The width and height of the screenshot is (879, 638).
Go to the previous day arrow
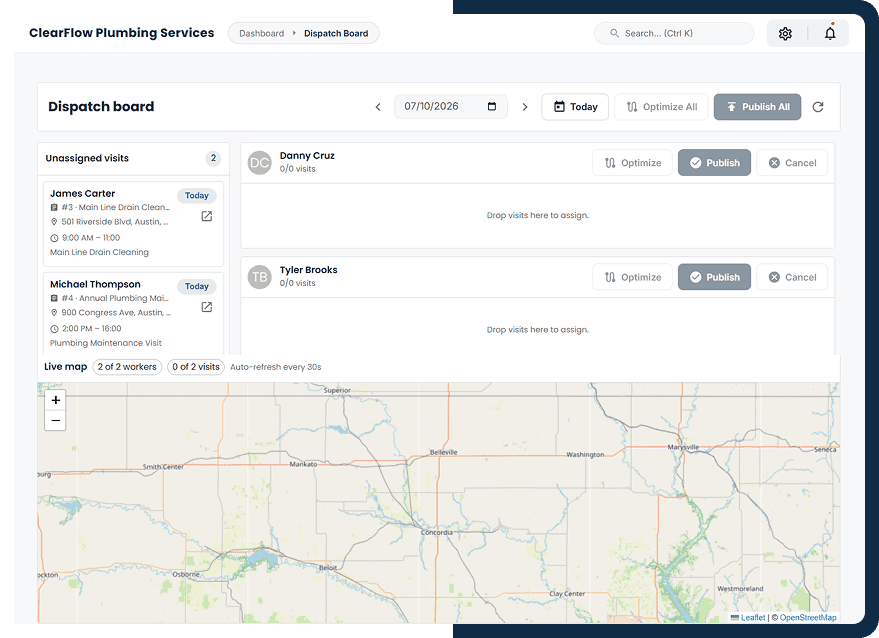[378, 107]
